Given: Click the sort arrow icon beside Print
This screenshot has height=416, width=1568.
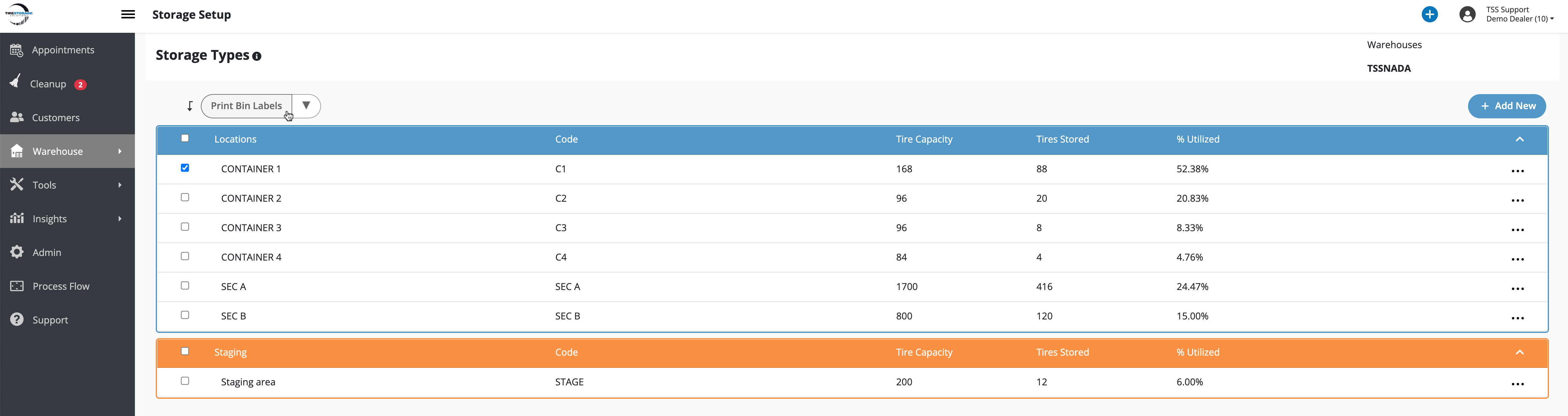Looking at the screenshot, I should click(190, 106).
